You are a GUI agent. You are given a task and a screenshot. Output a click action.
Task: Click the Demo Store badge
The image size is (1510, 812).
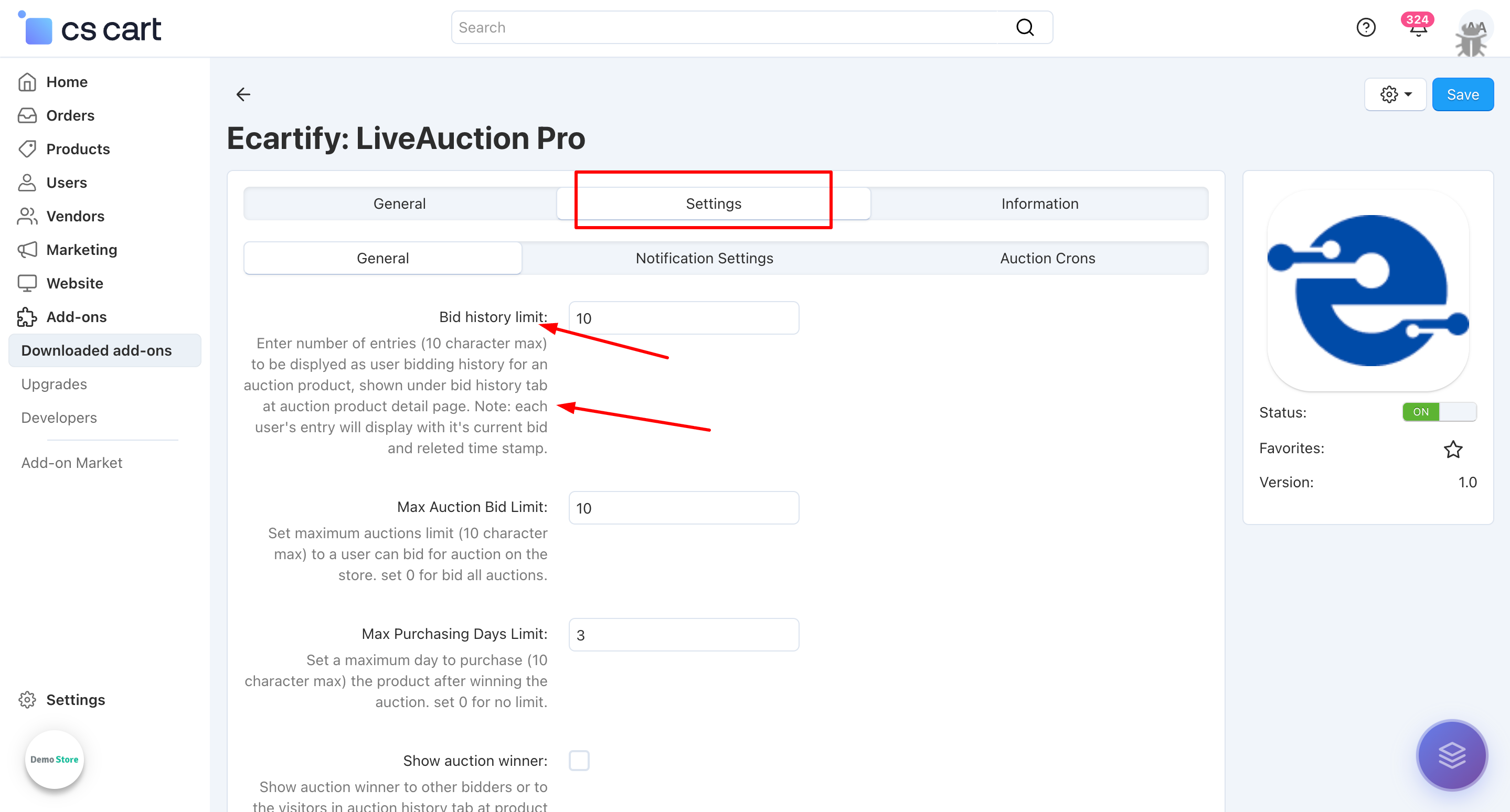click(x=54, y=759)
